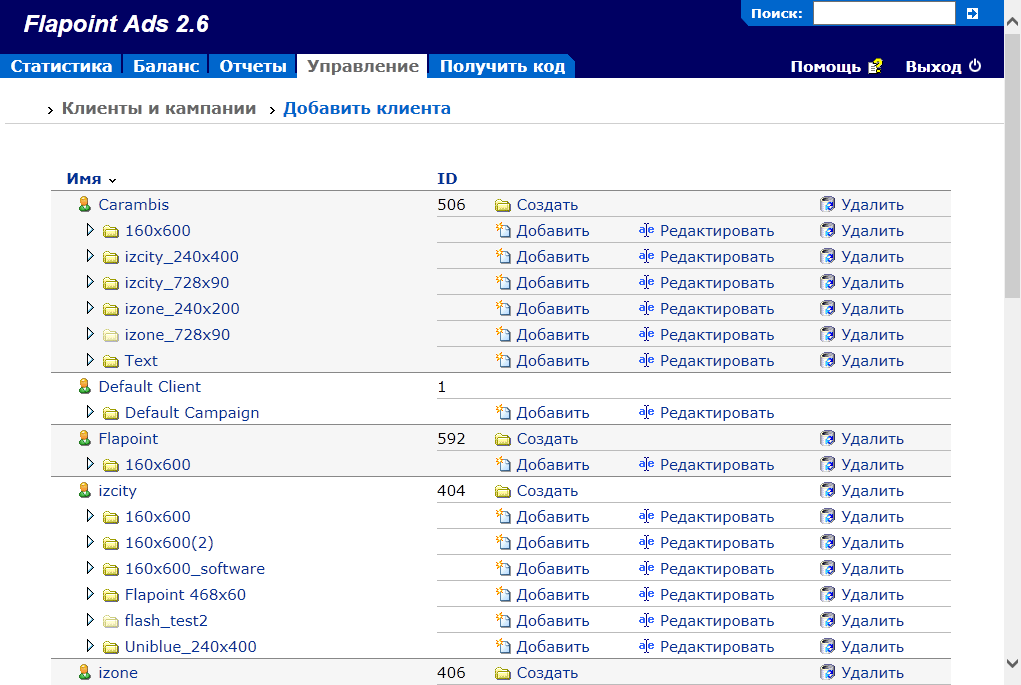Screen dimensions: 1021x685
Task: Click the Добавить клиента link
Action: click(x=367, y=108)
